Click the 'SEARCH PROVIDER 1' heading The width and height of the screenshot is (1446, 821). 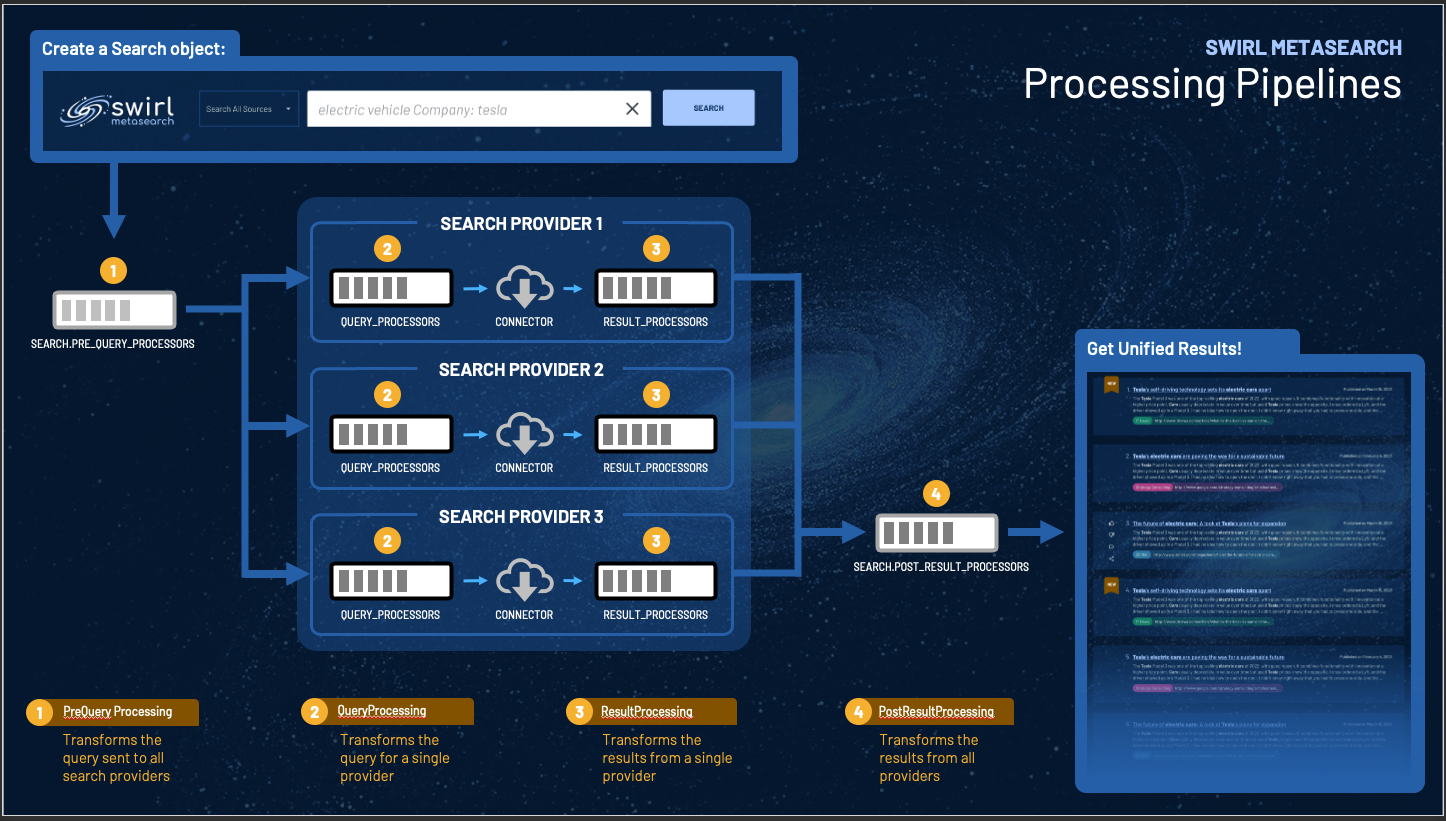tap(522, 223)
